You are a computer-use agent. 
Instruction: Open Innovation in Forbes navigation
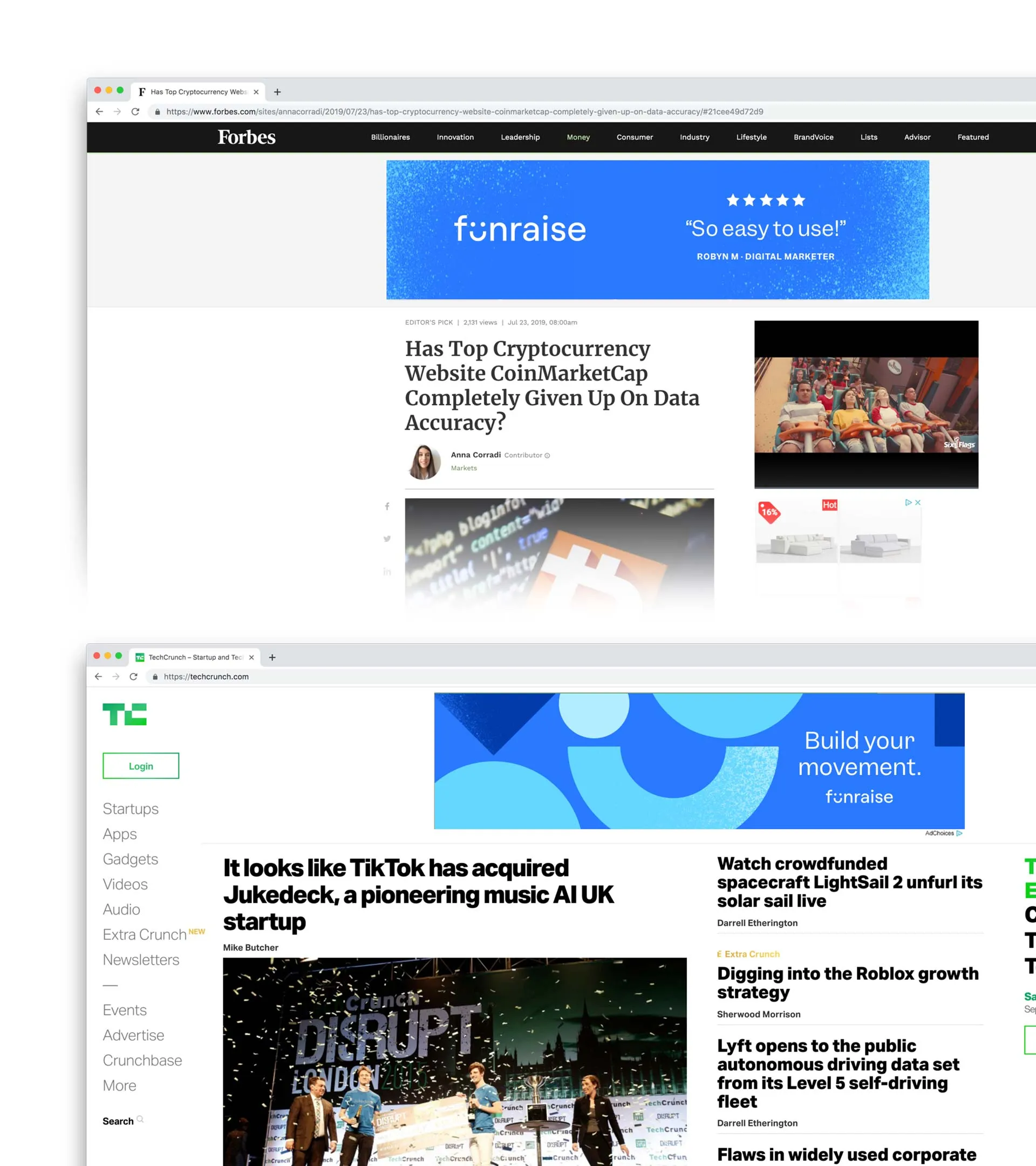pyautogui.click(x=455, y=138)
